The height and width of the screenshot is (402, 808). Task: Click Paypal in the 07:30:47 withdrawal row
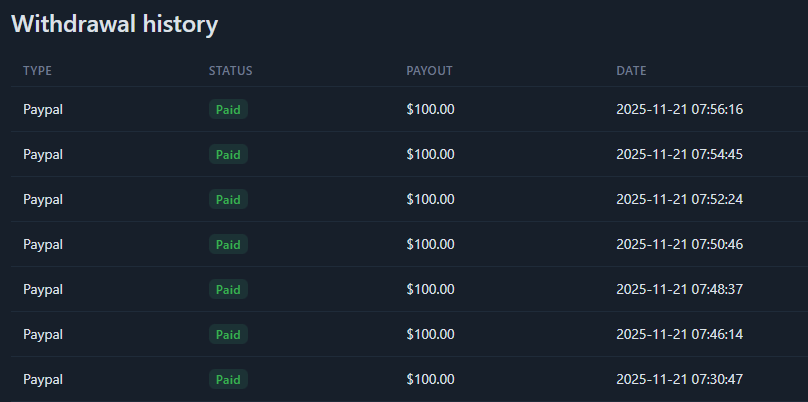point(43,379)
